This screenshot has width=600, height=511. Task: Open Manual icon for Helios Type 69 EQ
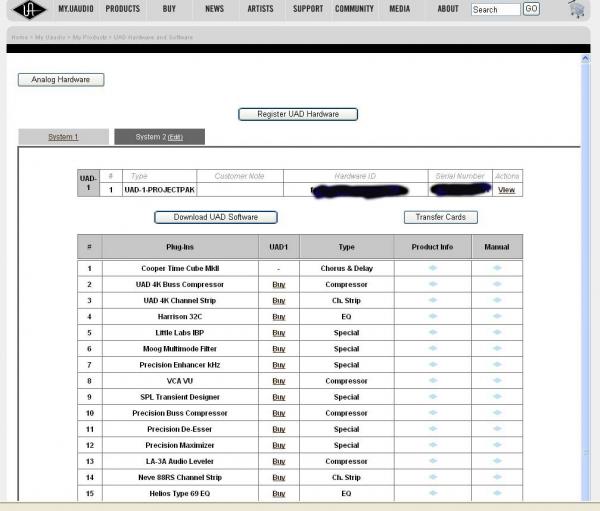pos(497,494)
